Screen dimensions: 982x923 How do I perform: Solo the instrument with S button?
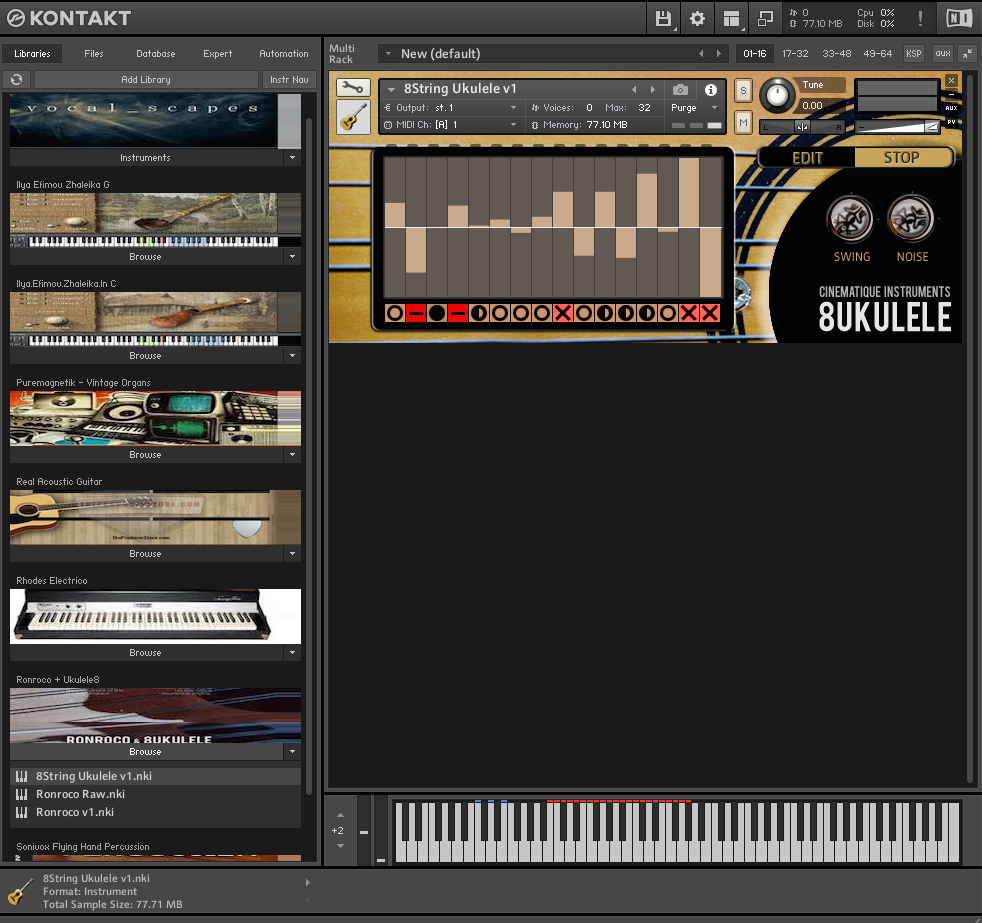coord(743,90)
